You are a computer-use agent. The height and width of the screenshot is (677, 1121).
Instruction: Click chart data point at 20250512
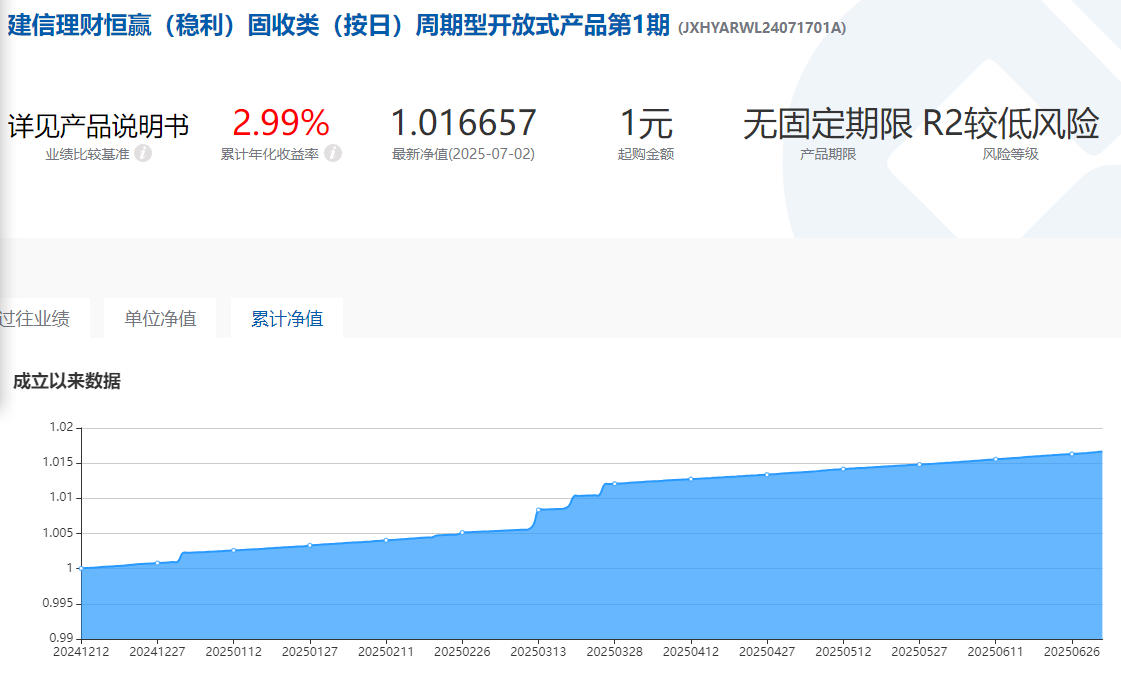tap(843, 469)
